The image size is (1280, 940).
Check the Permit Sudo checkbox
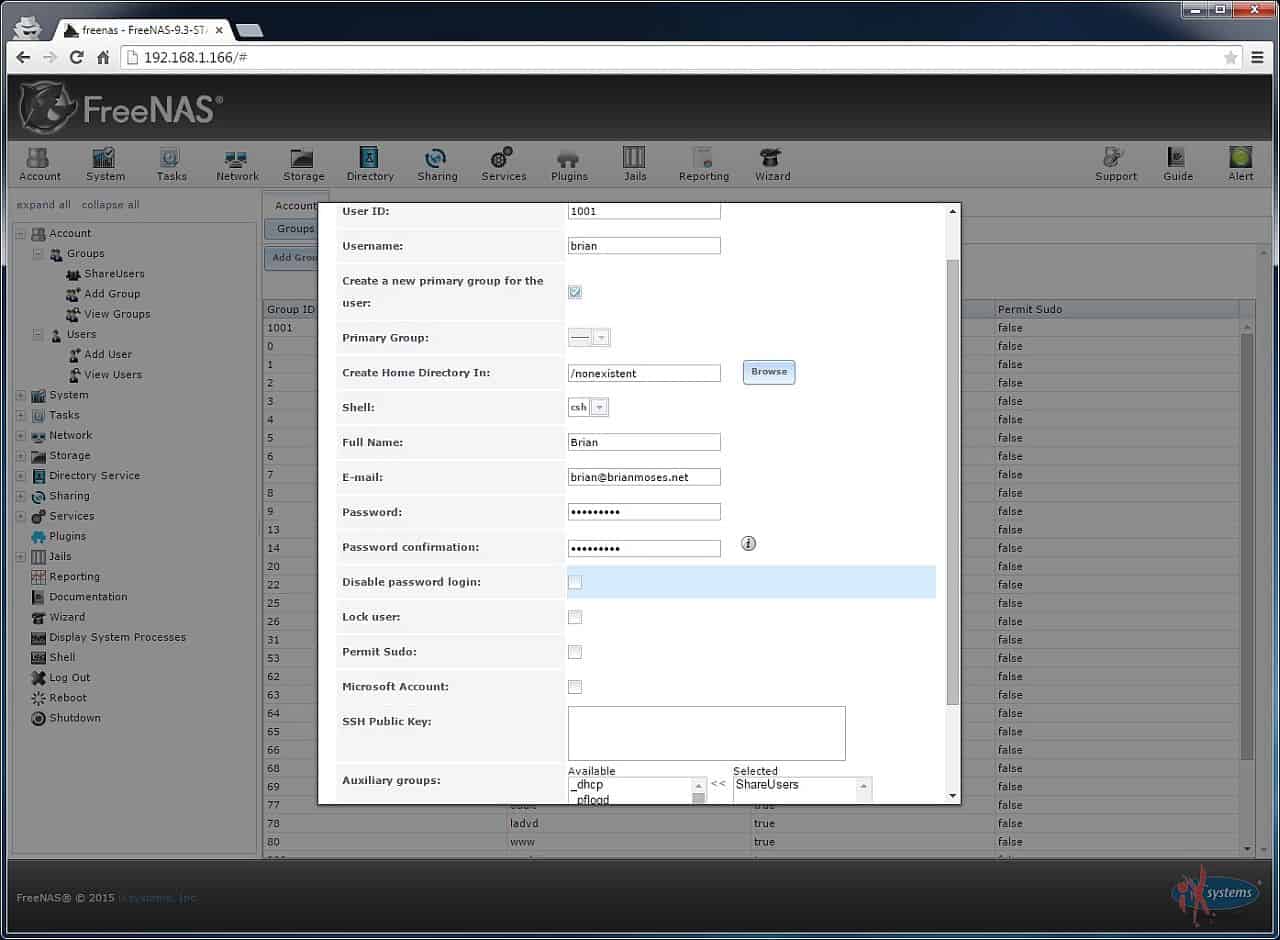pyautogui.click(x=575, y=652)
